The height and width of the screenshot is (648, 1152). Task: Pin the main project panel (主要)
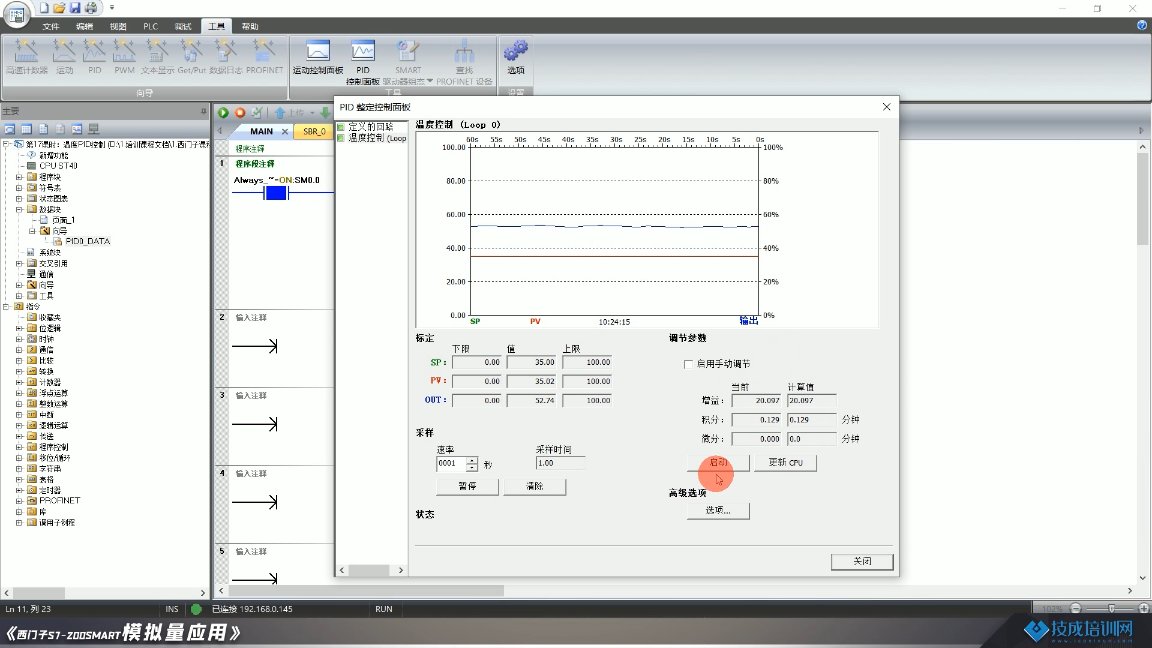pyautogui.click(x=204, y=111)
